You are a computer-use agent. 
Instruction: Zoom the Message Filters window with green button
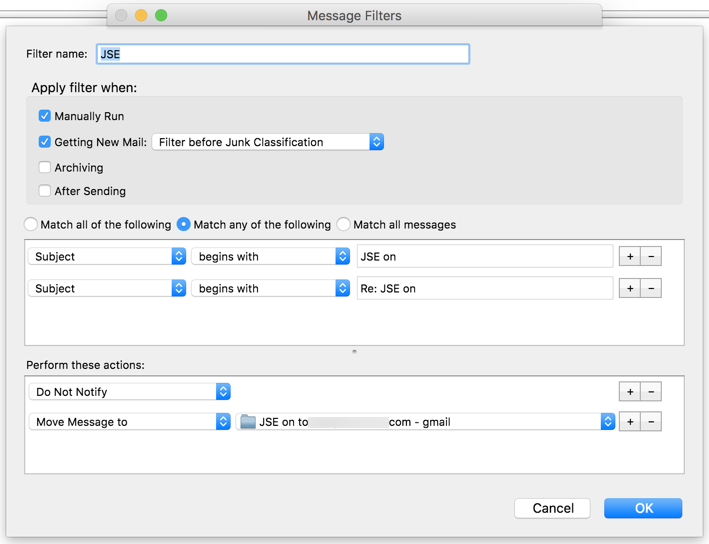(x=161, y=15)
